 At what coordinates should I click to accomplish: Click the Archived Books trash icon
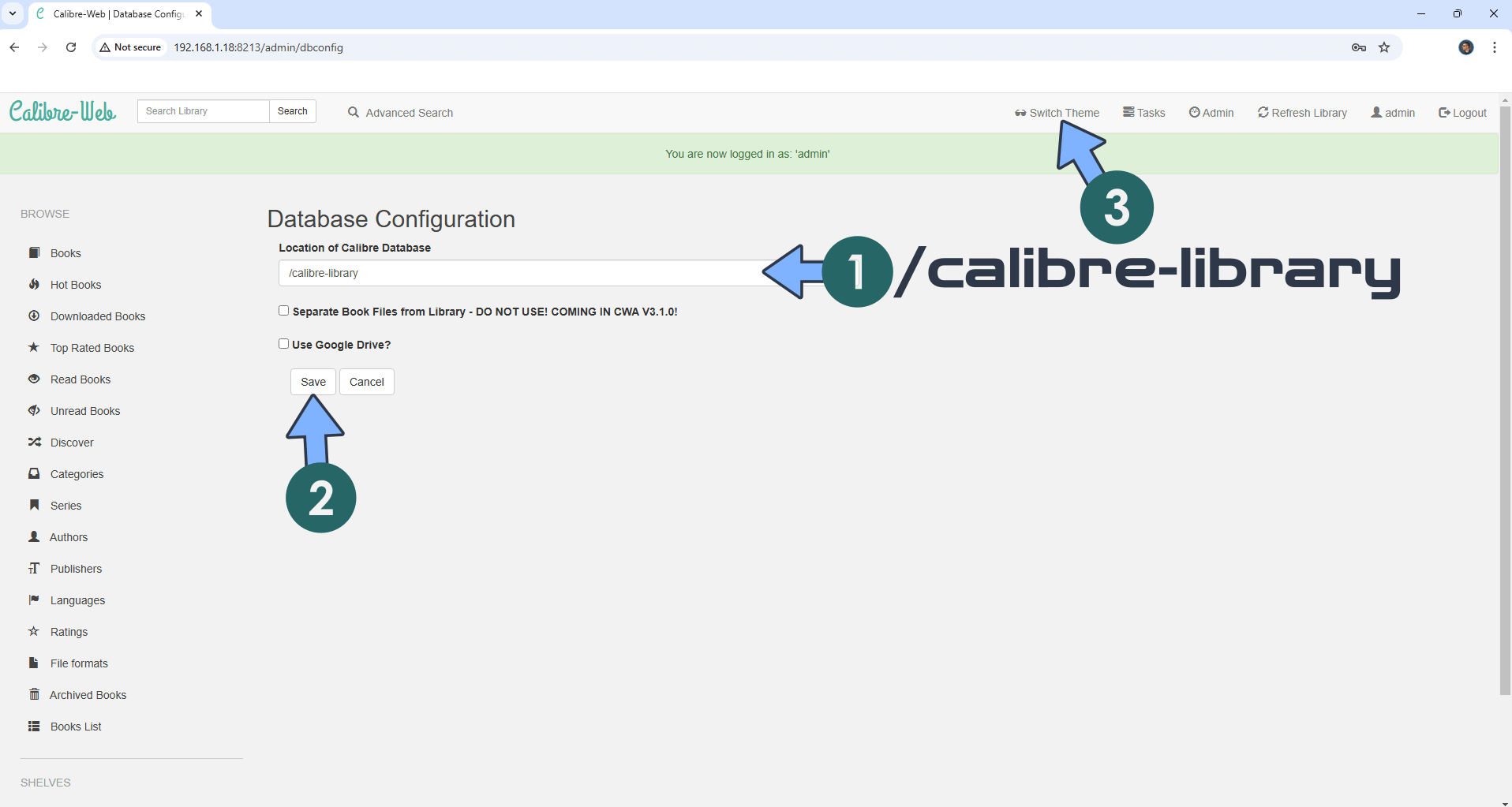[x=34, y=694]
